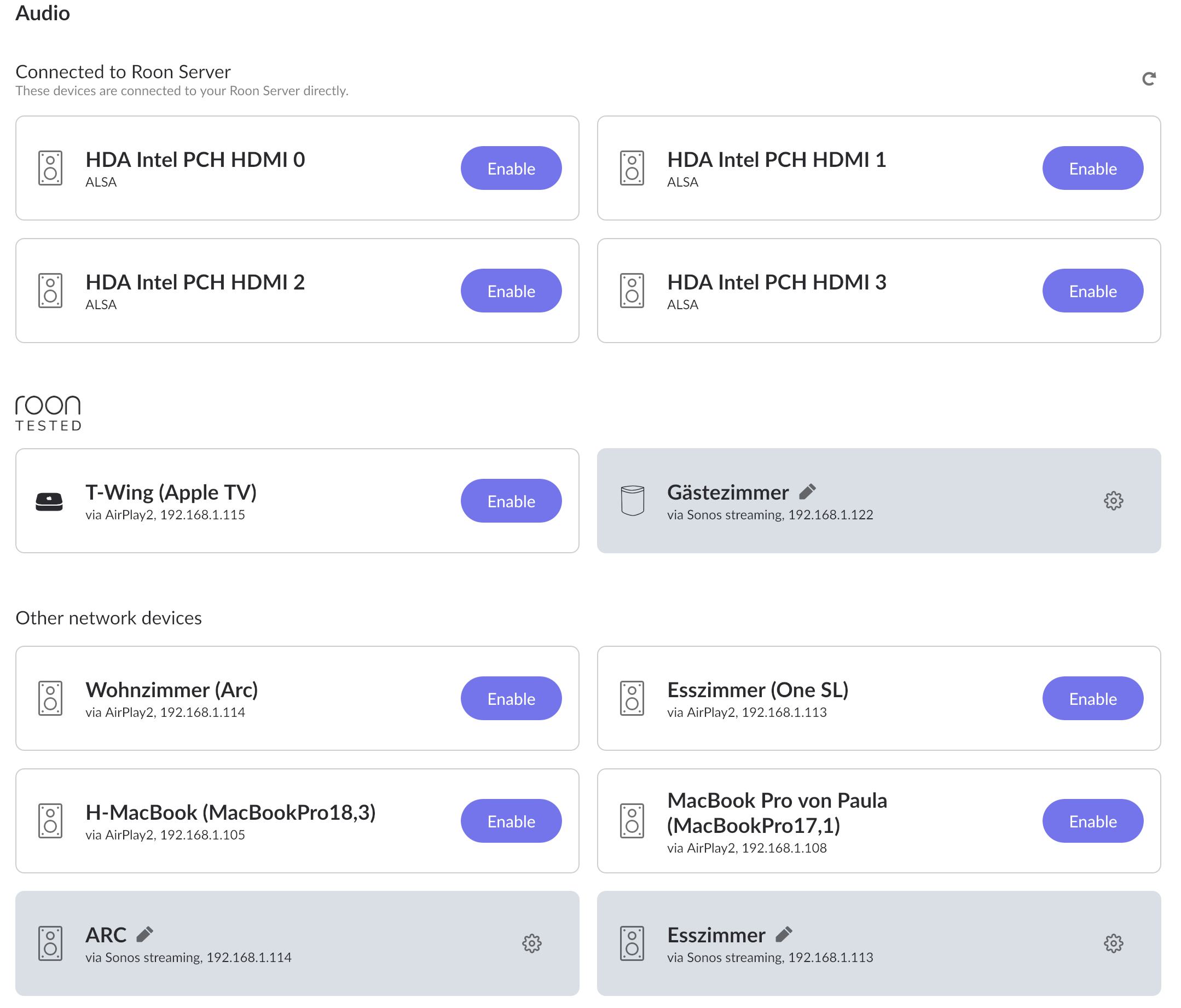The image size is (1181, 1008).
Task: Click the refresh devices icon
Action: [x=1149, y=79]
